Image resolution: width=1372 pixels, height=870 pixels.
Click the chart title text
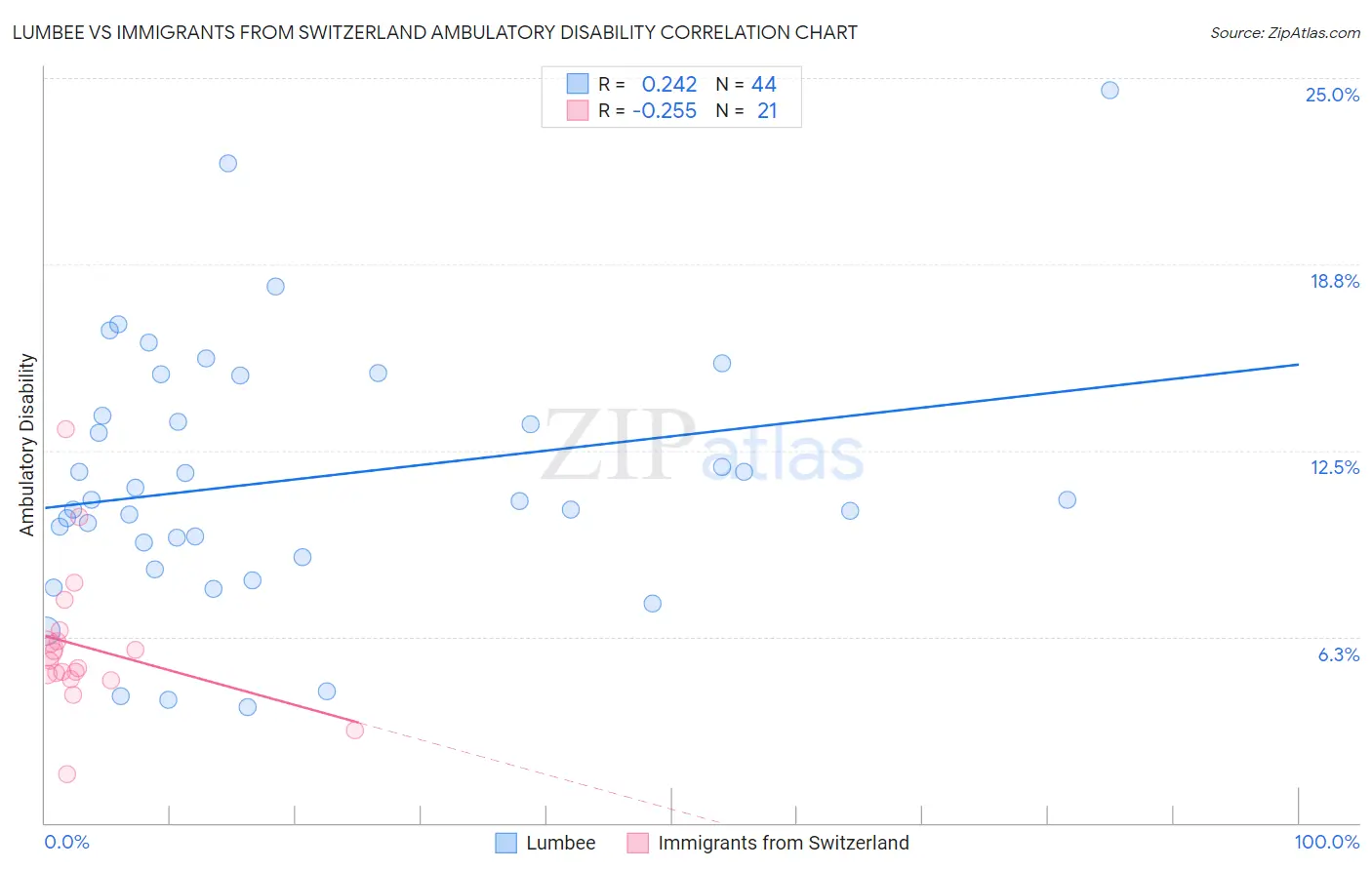pos(435,32)
